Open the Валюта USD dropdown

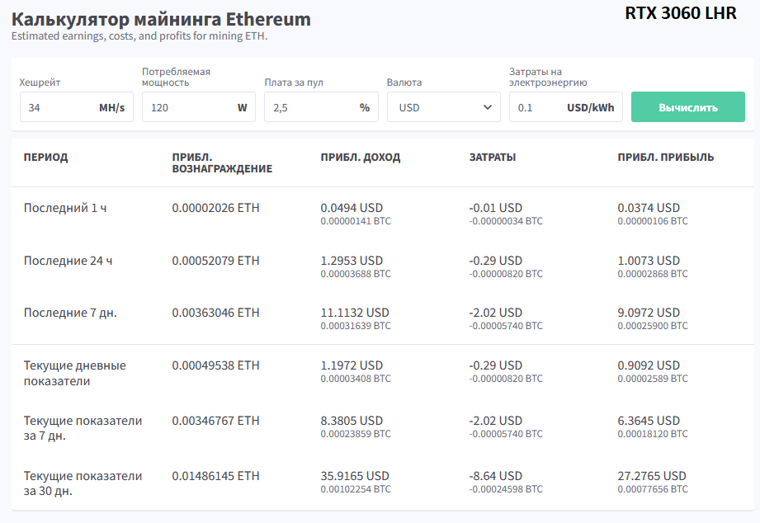click(443, 108)
